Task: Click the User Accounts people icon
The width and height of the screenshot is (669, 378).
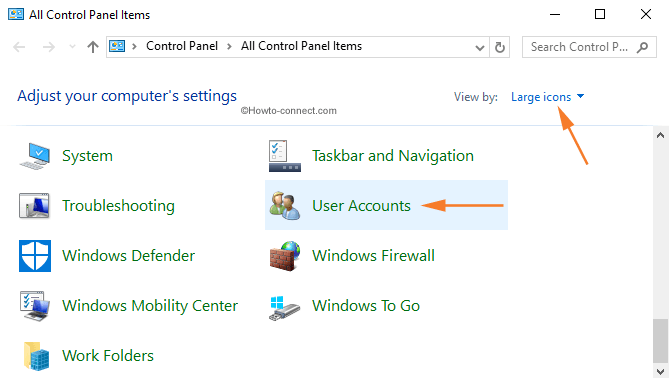Action: (x=285, y=206)
